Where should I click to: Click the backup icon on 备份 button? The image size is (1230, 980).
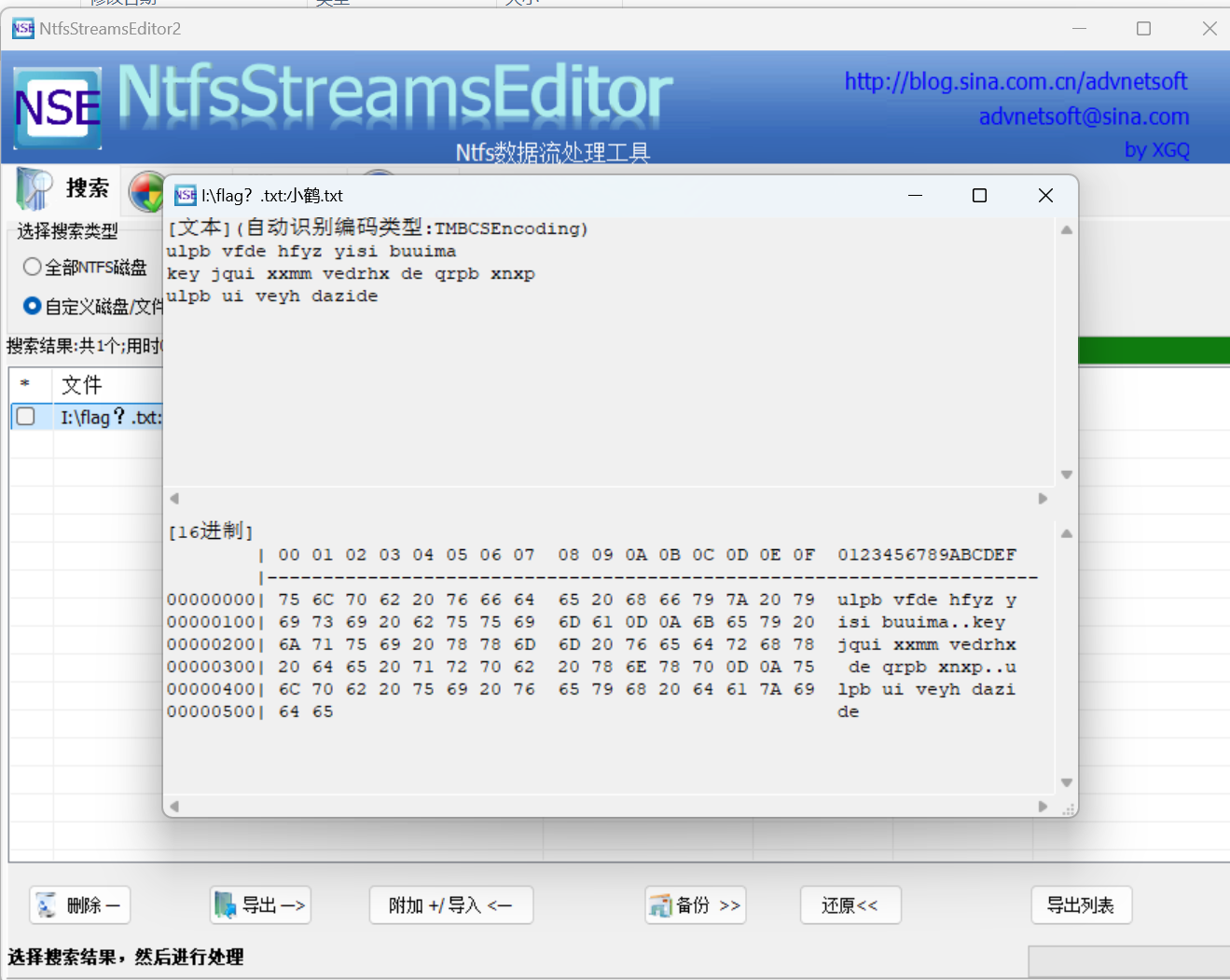(660, 904)
